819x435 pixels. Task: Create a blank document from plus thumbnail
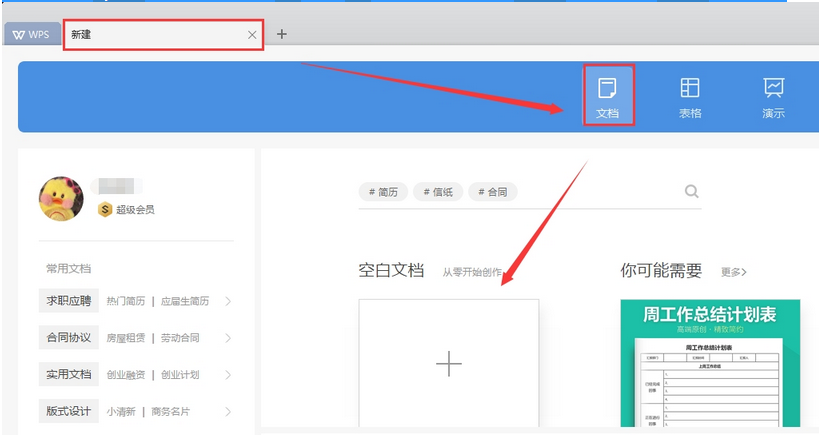click(x=449, y=364)
